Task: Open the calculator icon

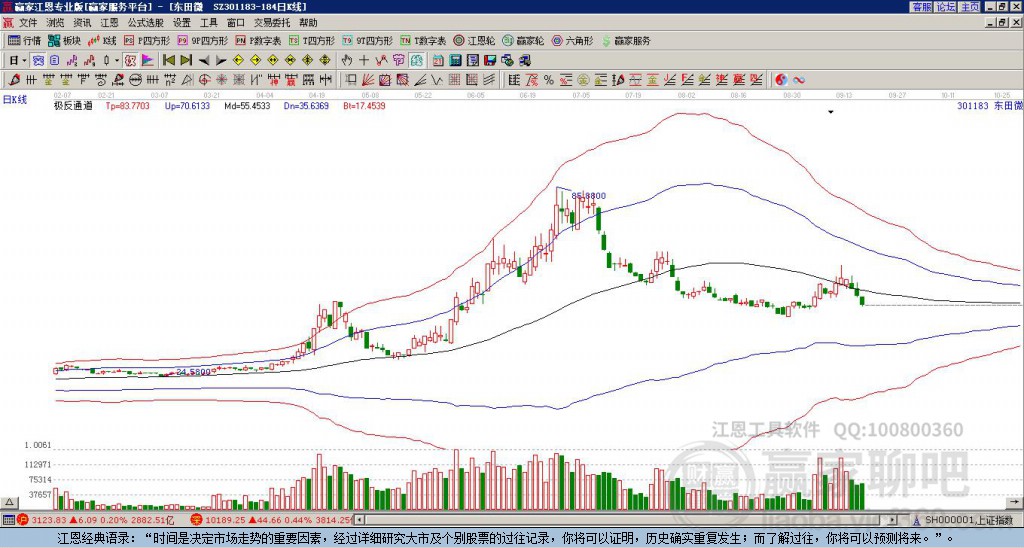Action: point(455,61)
